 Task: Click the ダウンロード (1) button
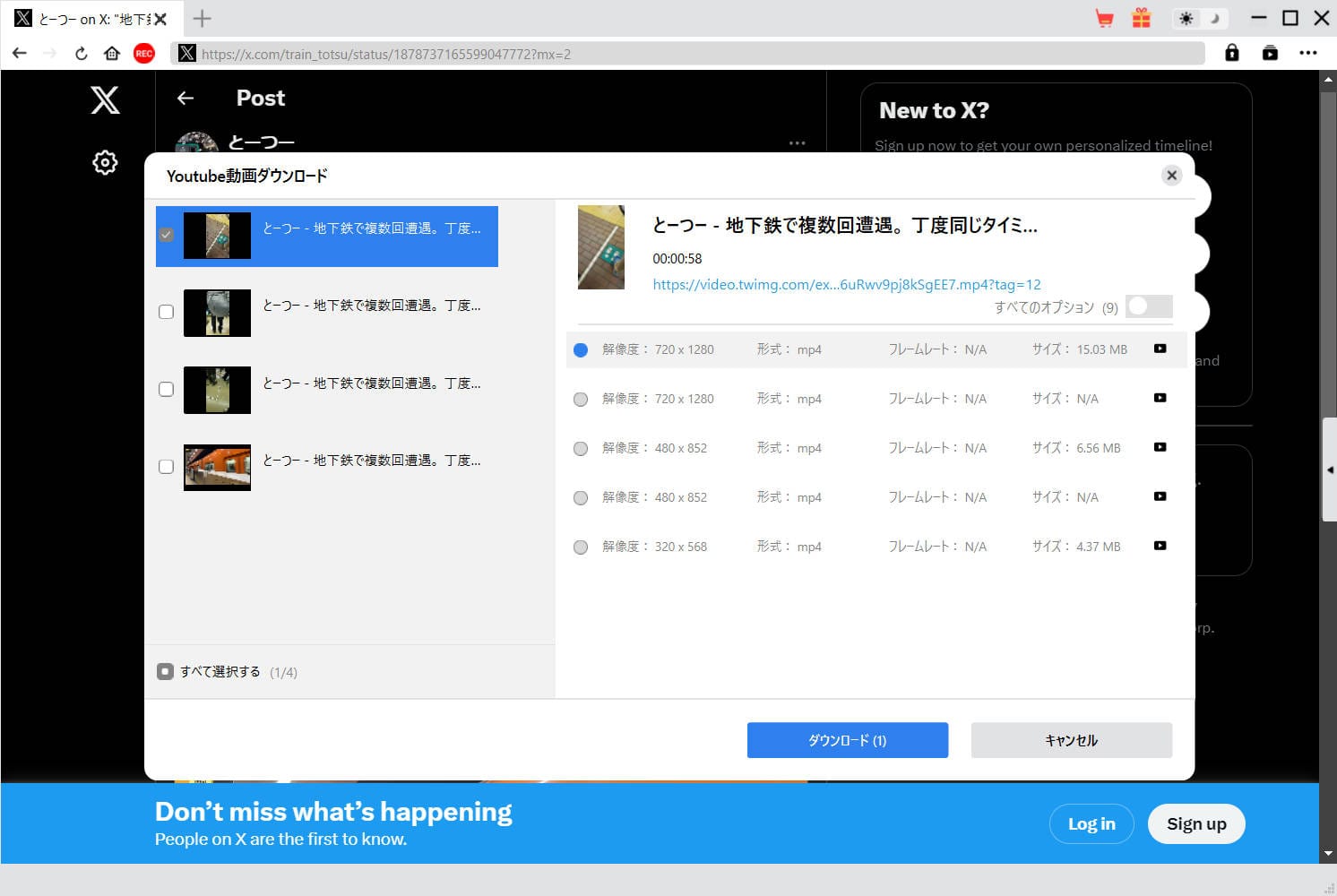[x=847, y=740]
